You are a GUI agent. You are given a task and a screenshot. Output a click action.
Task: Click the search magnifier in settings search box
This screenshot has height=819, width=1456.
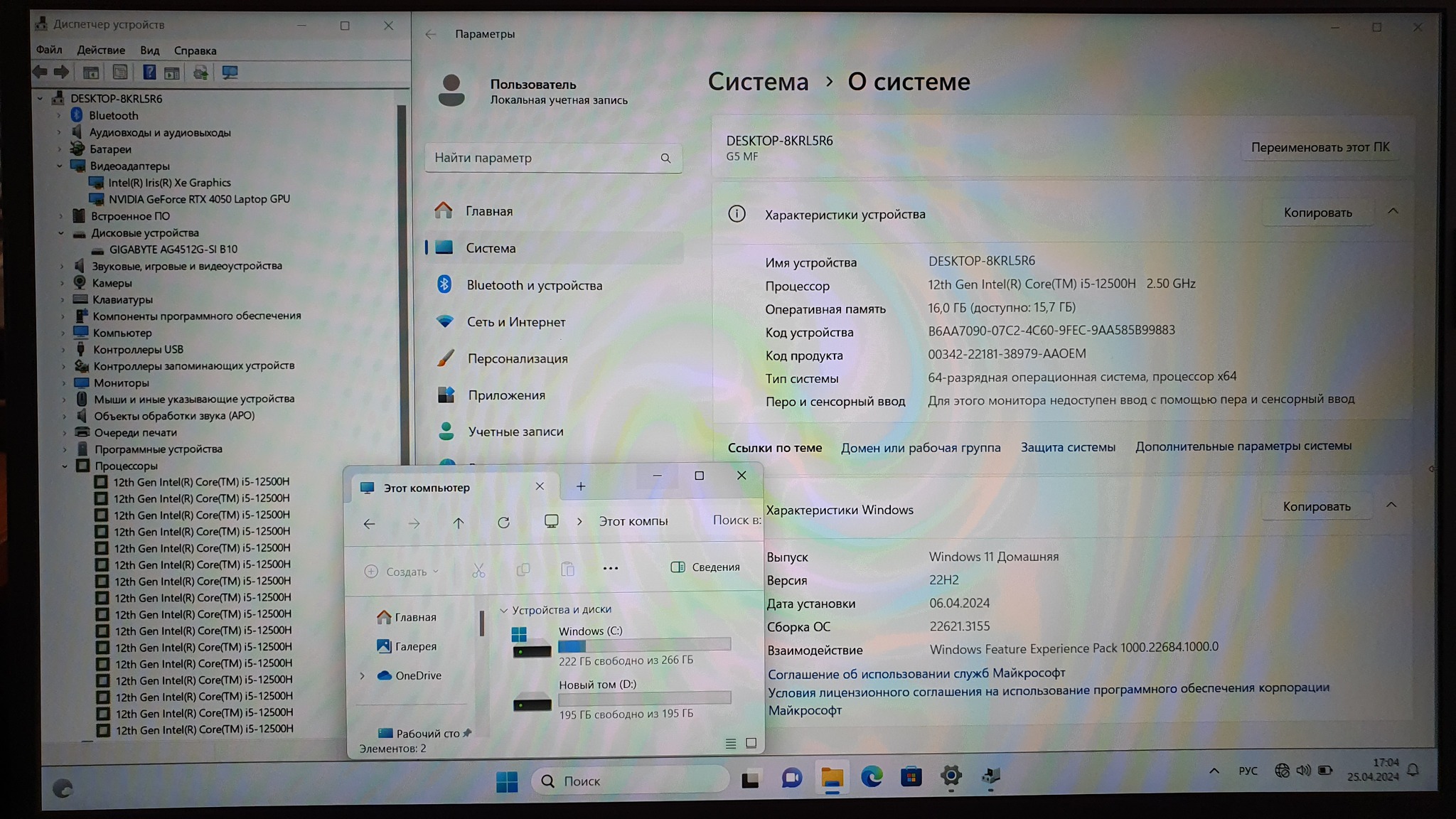click(x=665, y=159)
